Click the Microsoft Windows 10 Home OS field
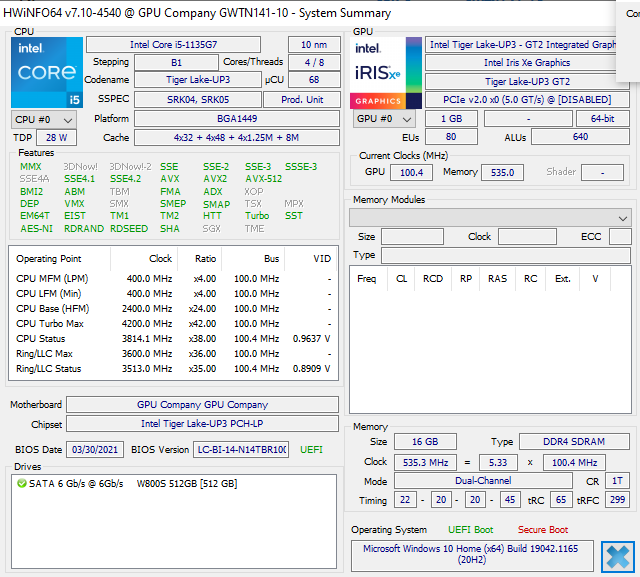Viewport: 640px width, 577px height. [x=471, y=555]
